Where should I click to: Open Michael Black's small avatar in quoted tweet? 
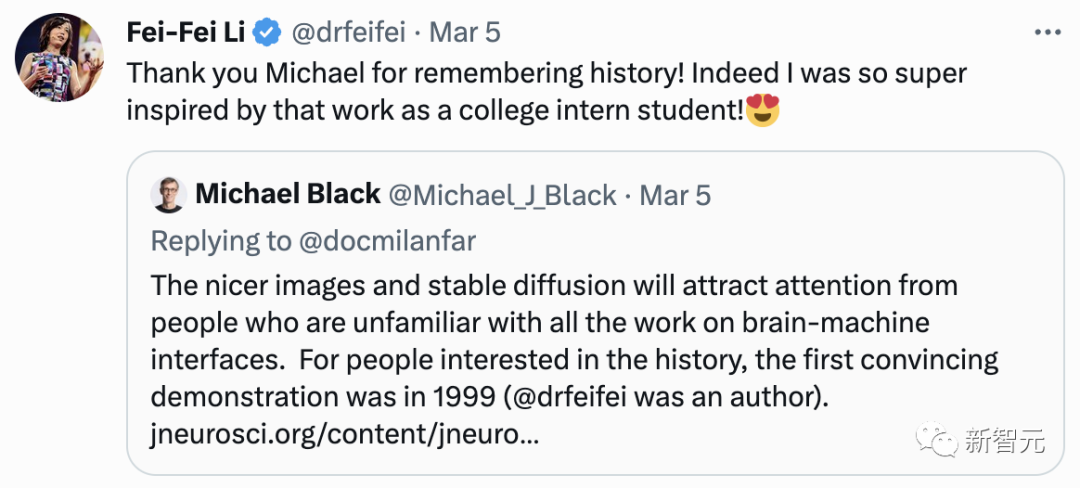(168, 195)
